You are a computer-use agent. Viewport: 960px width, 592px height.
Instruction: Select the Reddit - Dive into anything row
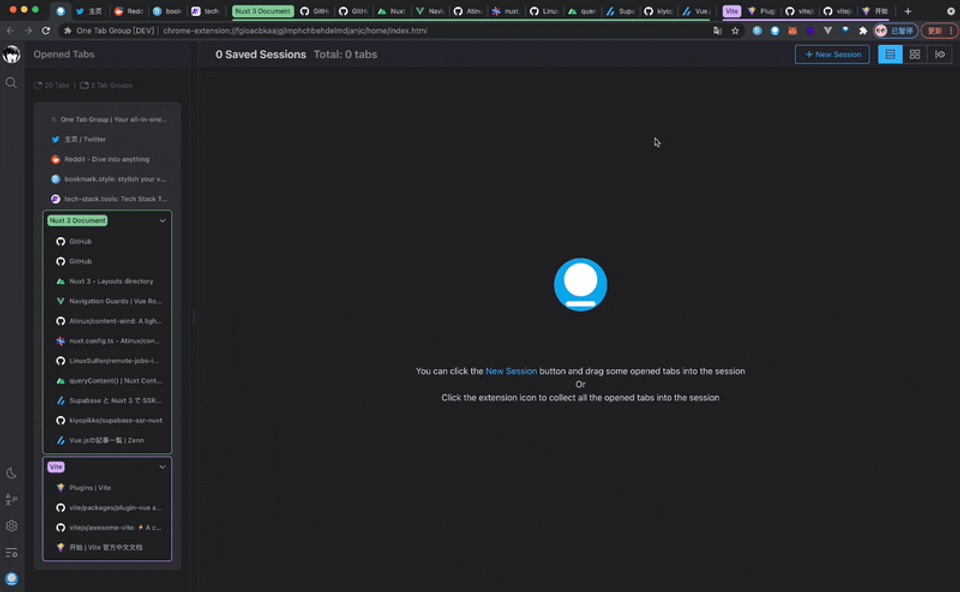point(108,159)
